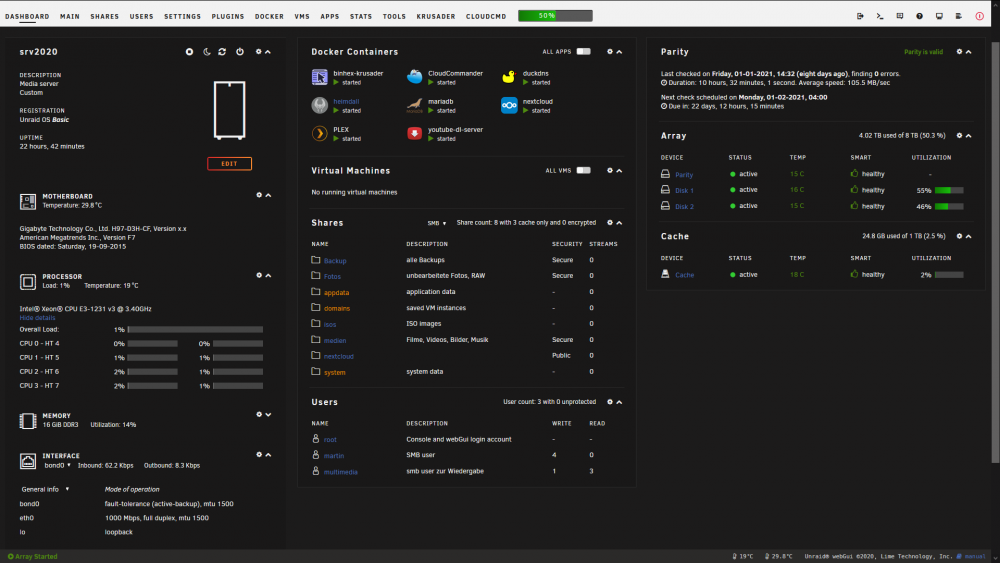Click Disk 2 utilization bar at 46%
Viewport: 1000px width, 563px height.
click(949, 206)
